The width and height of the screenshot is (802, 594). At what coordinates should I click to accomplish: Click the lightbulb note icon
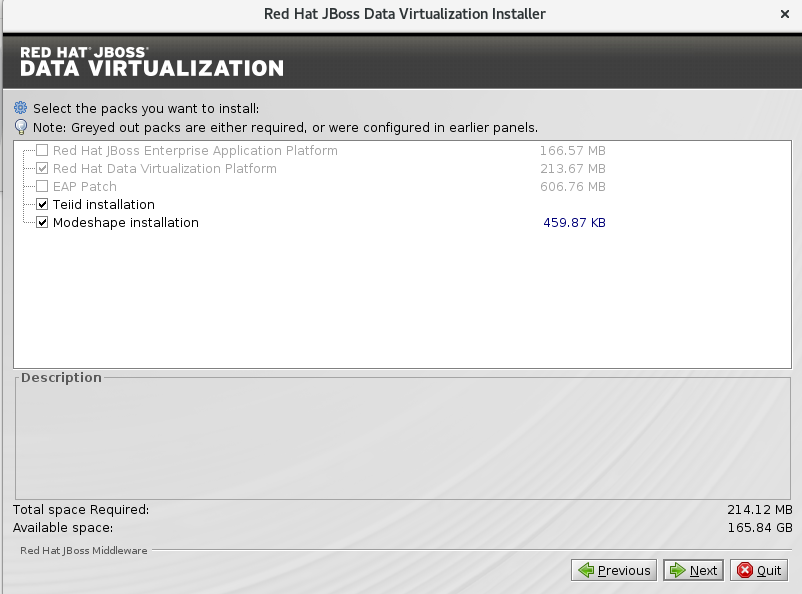(20, 127)
